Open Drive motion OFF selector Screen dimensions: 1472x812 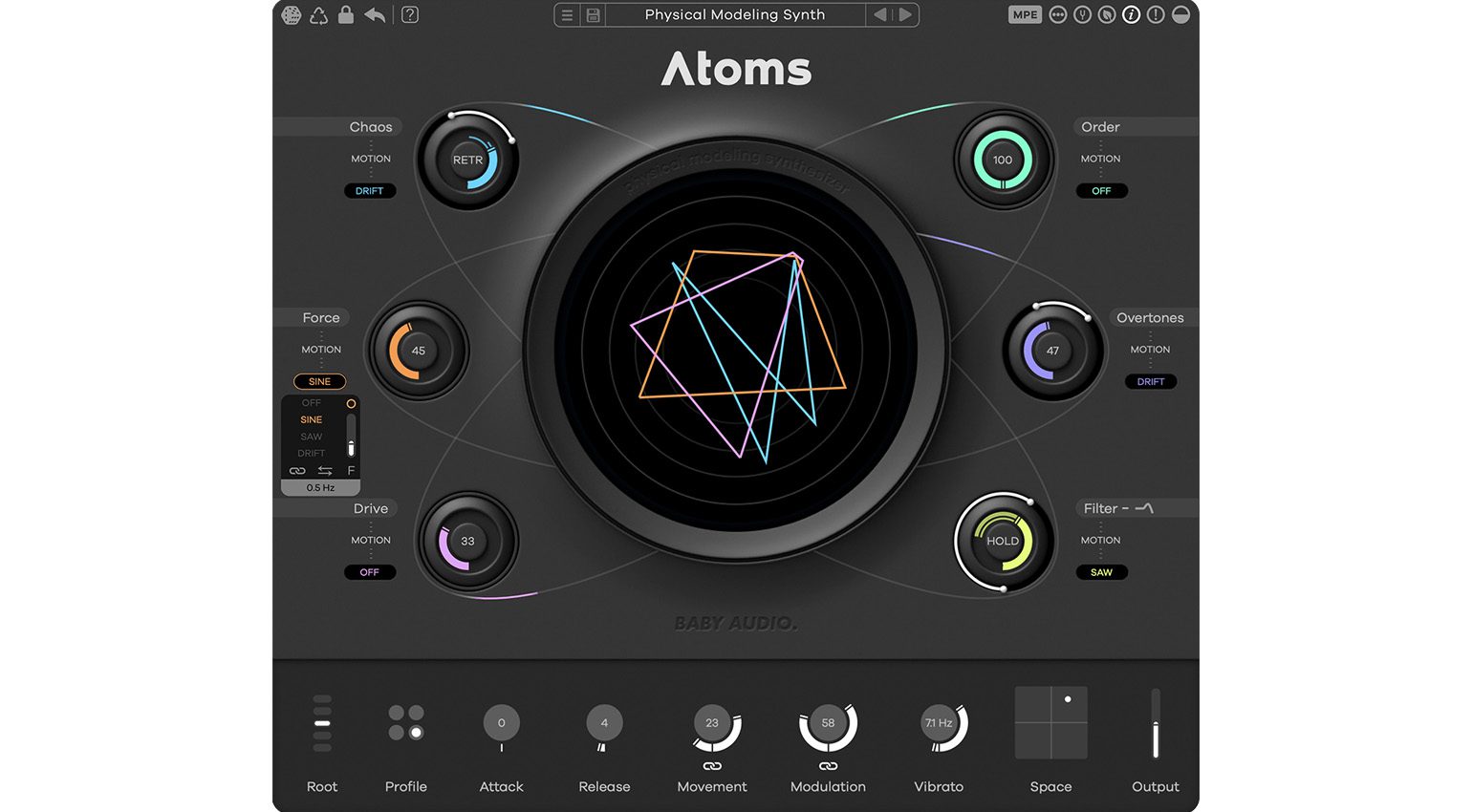[370, 572]
